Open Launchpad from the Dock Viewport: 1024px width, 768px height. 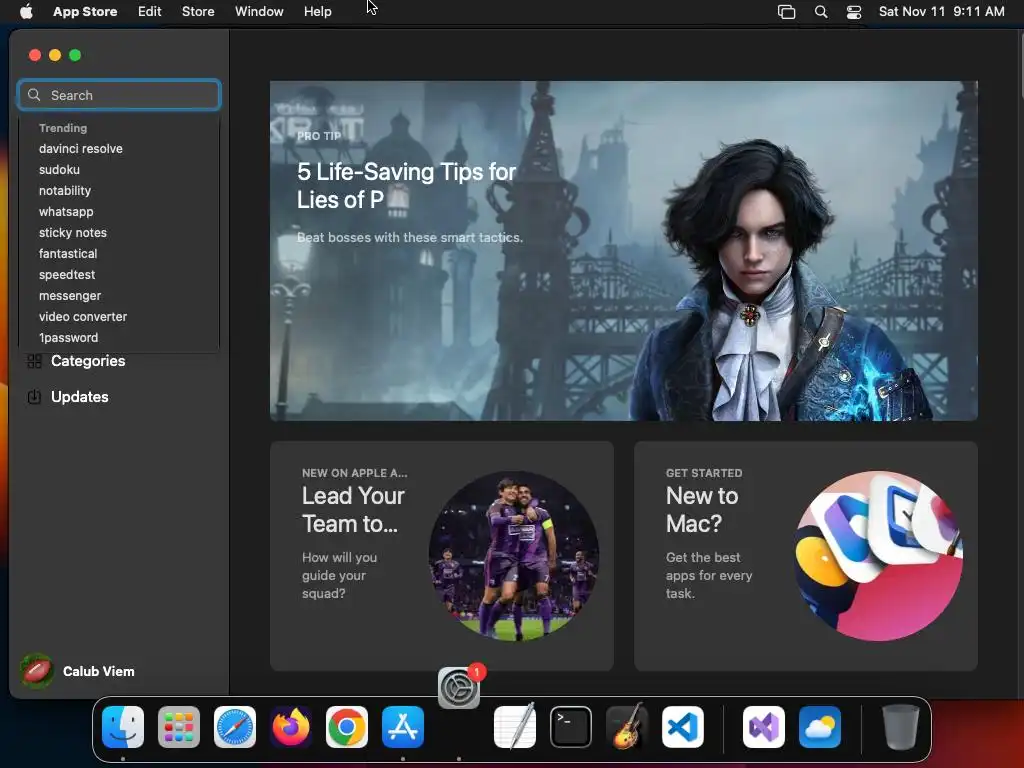point(179,727)
